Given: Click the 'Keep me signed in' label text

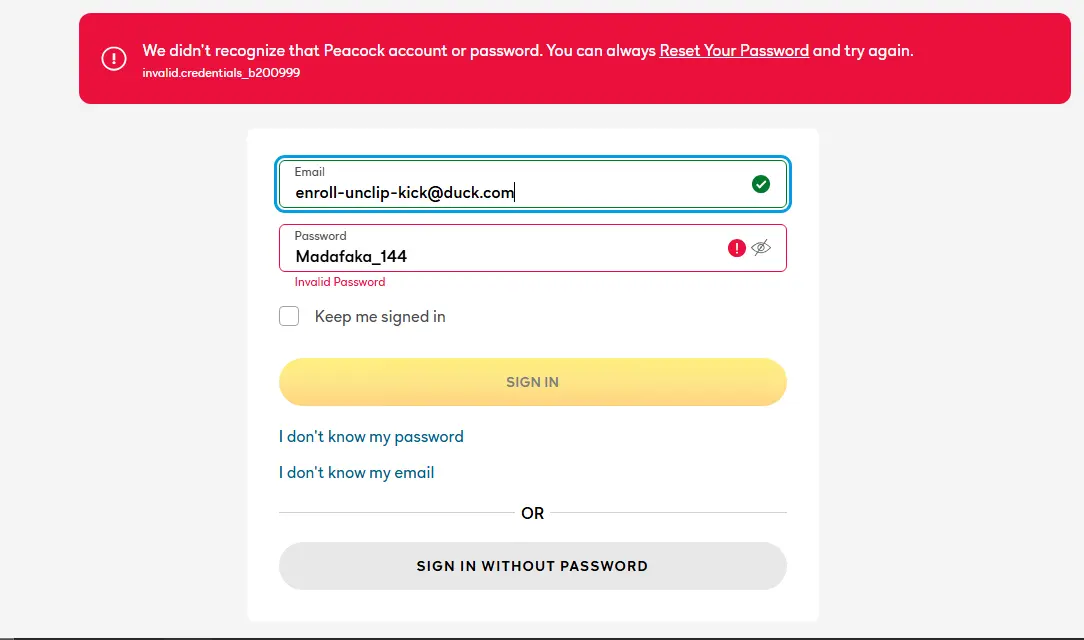Looking at the screenshot, I should point(380,317).
